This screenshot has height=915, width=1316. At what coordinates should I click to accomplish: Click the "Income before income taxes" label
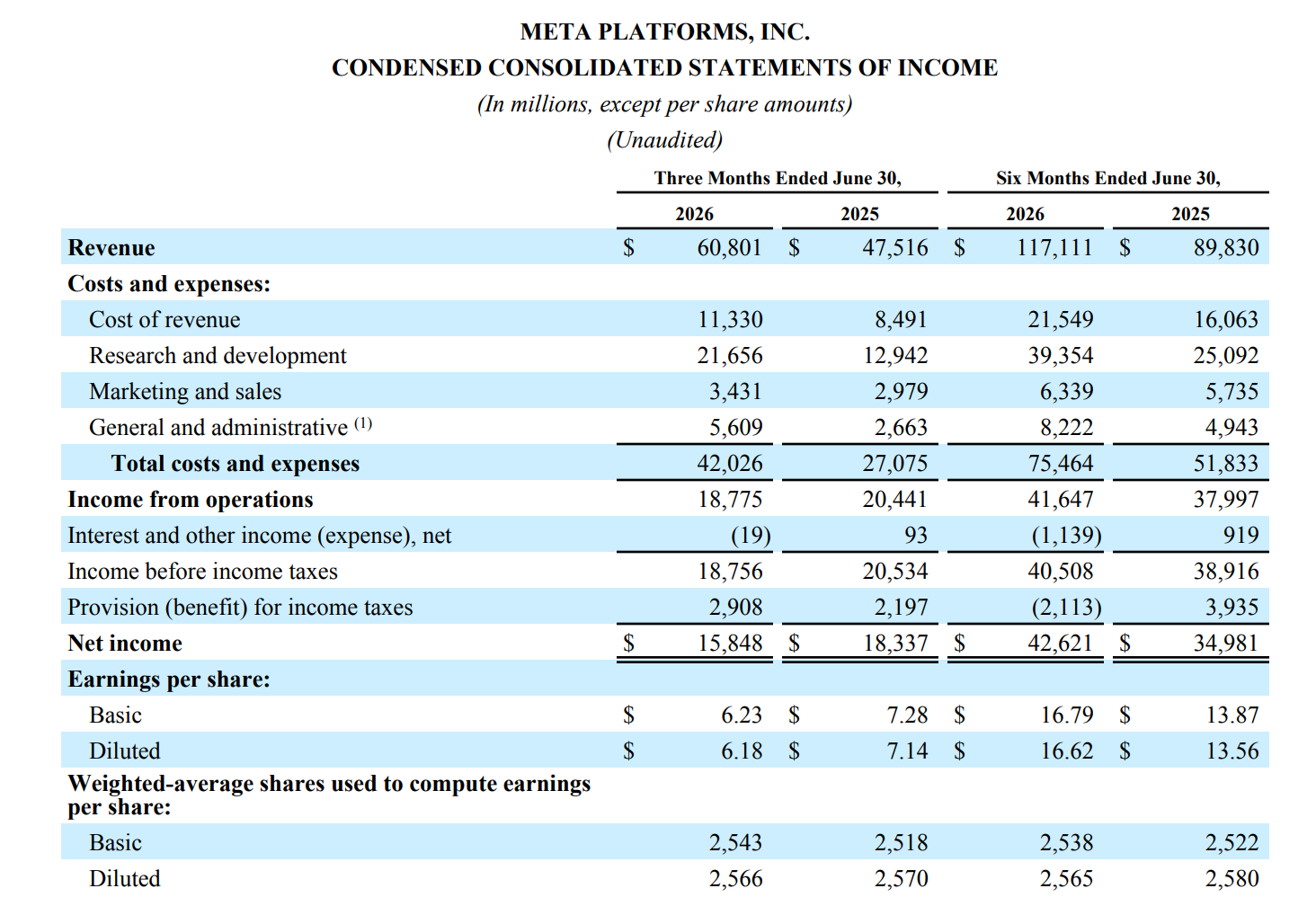(x=203, y=572)
